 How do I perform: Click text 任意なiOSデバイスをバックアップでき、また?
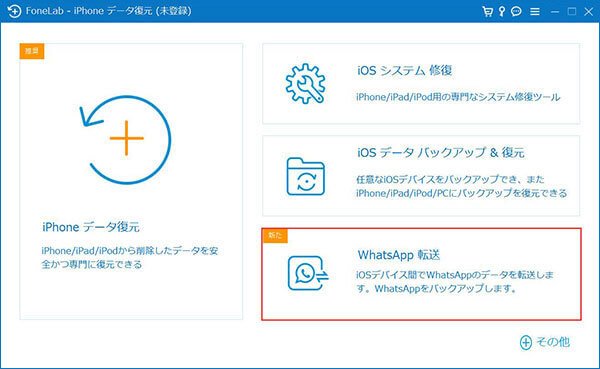point(450,179)
